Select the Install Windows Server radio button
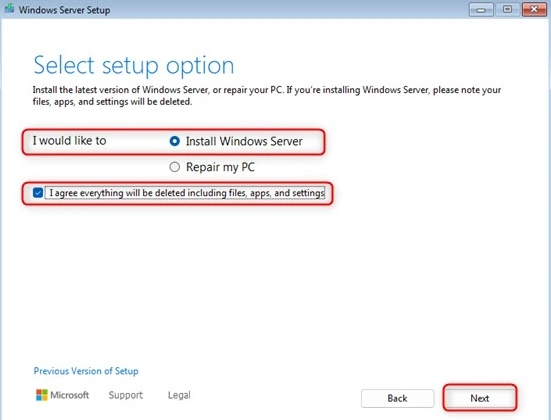Viewport: 551px width, 420px height. (x=175, y=141)
